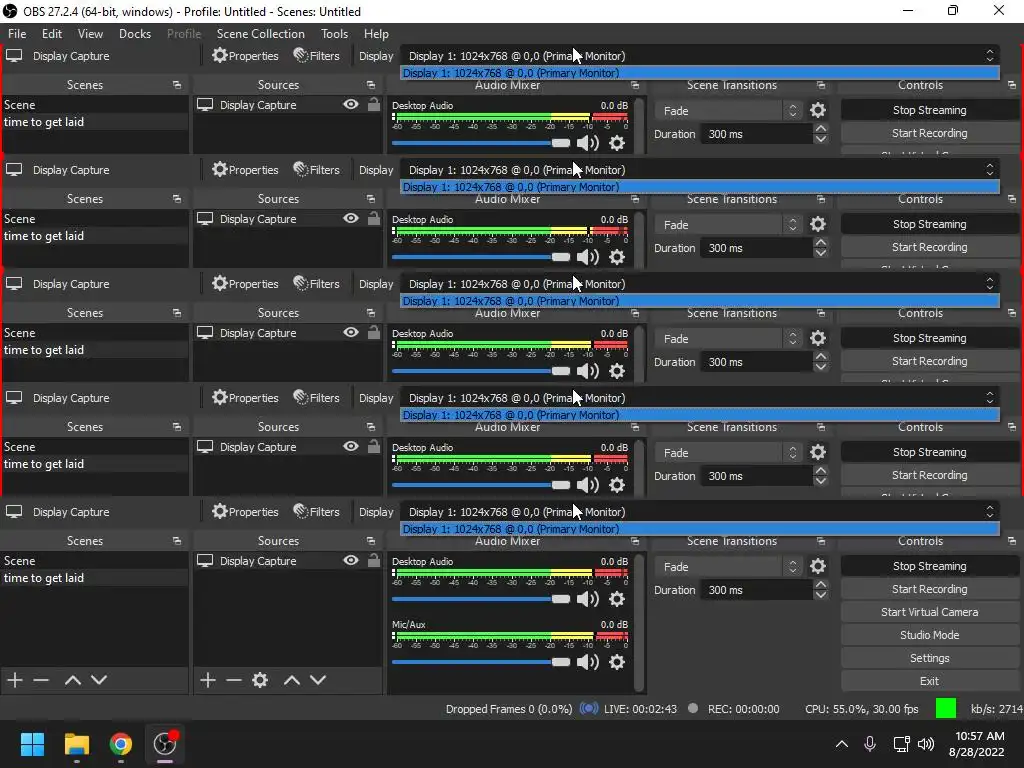Click the green connection quality square

(x=946, y=709)
